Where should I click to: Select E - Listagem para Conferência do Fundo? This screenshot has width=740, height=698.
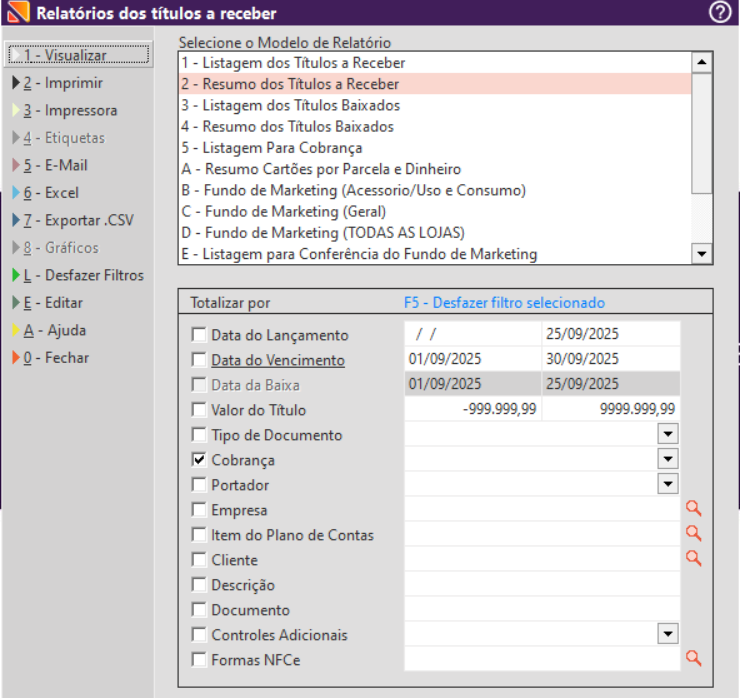coord(435,254)
